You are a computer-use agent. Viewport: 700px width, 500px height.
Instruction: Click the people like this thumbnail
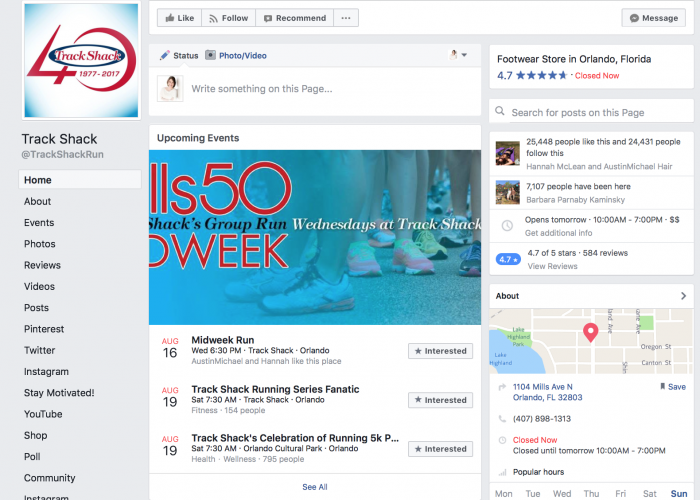(508, 153)
